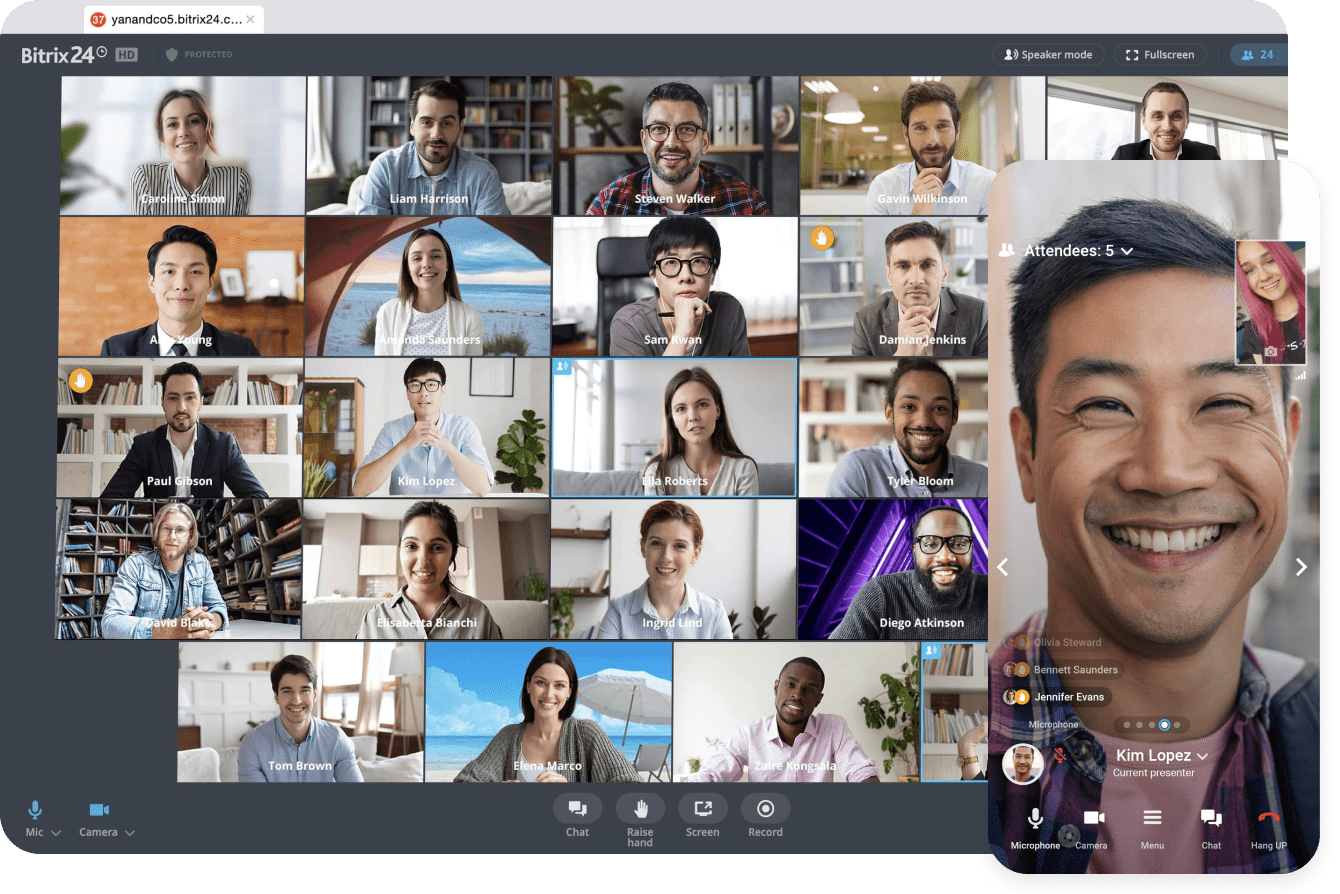Start screen sharing with Screen icon
The image size is (1340, 894).
[x=702, y=809]
